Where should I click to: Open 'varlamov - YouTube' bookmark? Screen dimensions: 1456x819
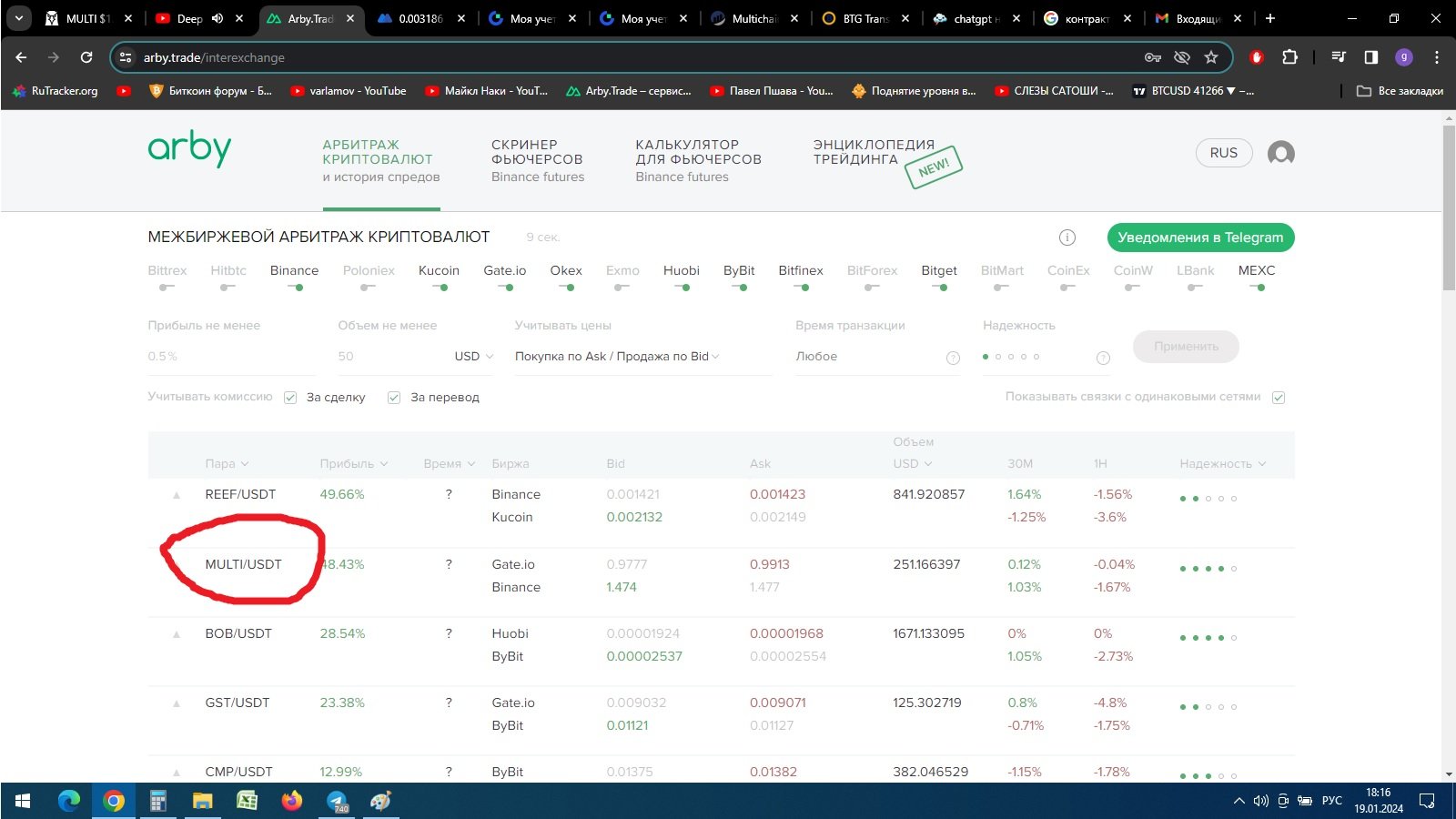348,91
